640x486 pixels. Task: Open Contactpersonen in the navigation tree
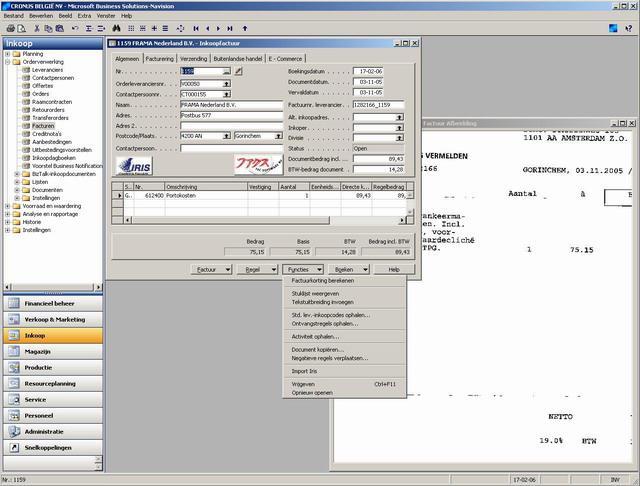coord(53,78)
